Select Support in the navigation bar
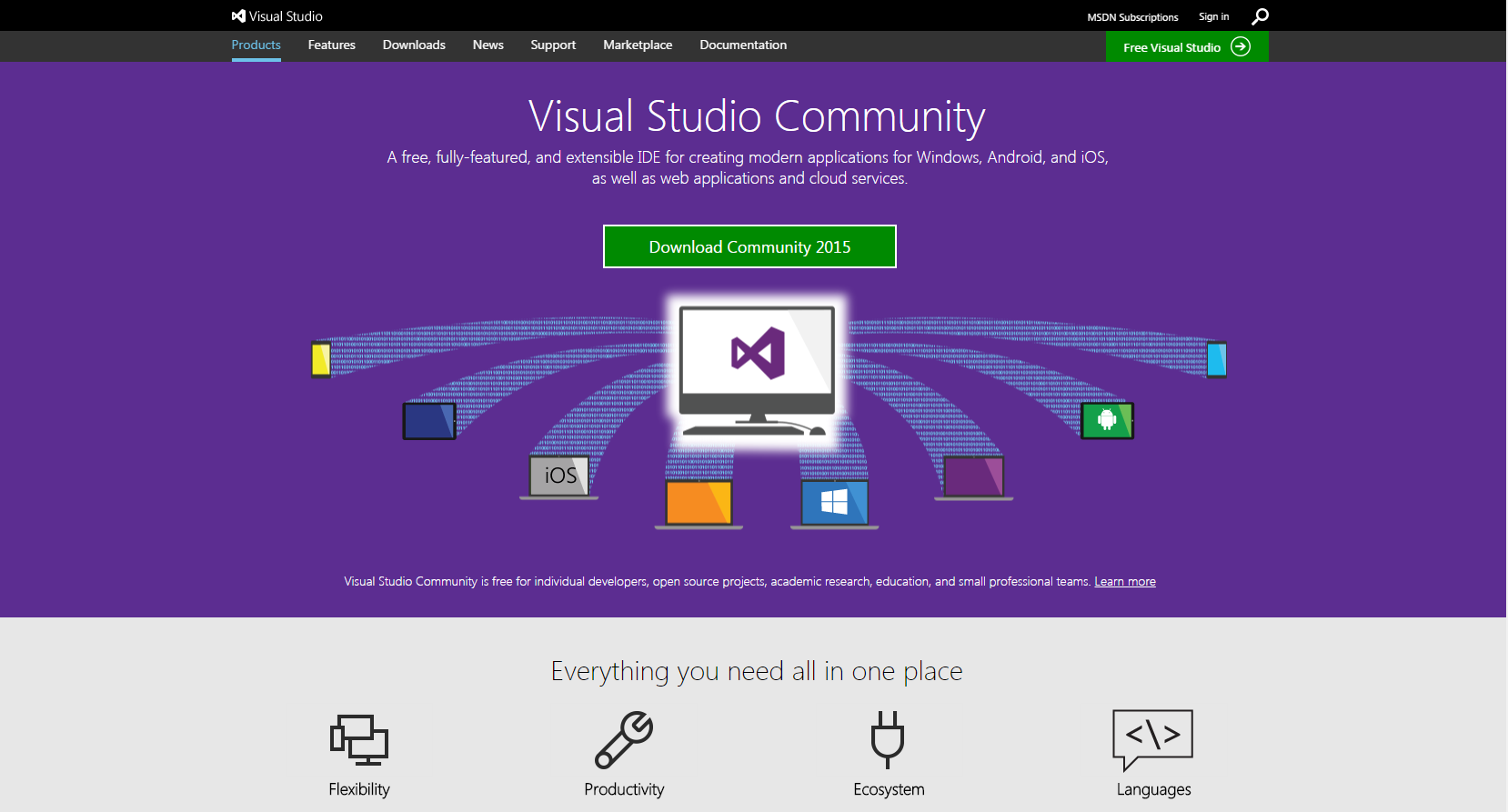 click(553, 45)
